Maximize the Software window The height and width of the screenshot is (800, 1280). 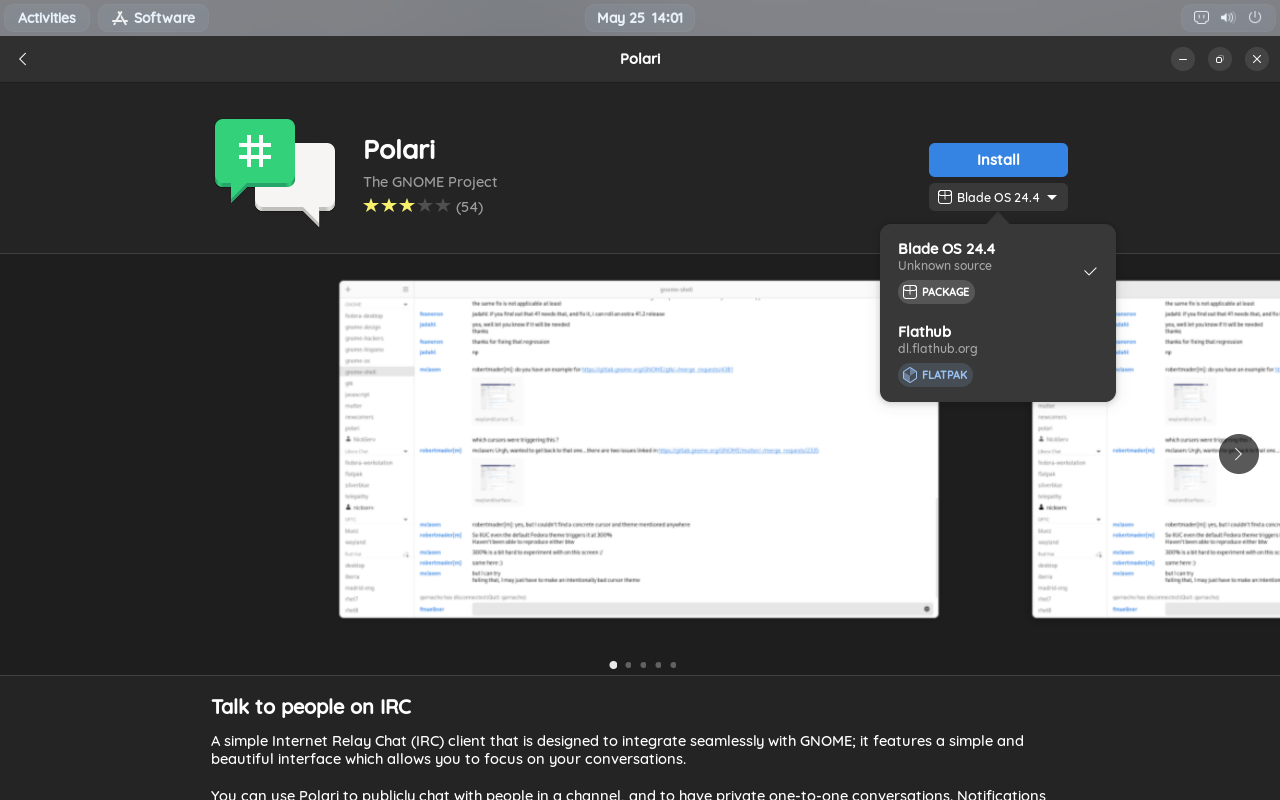point(1219,59)
